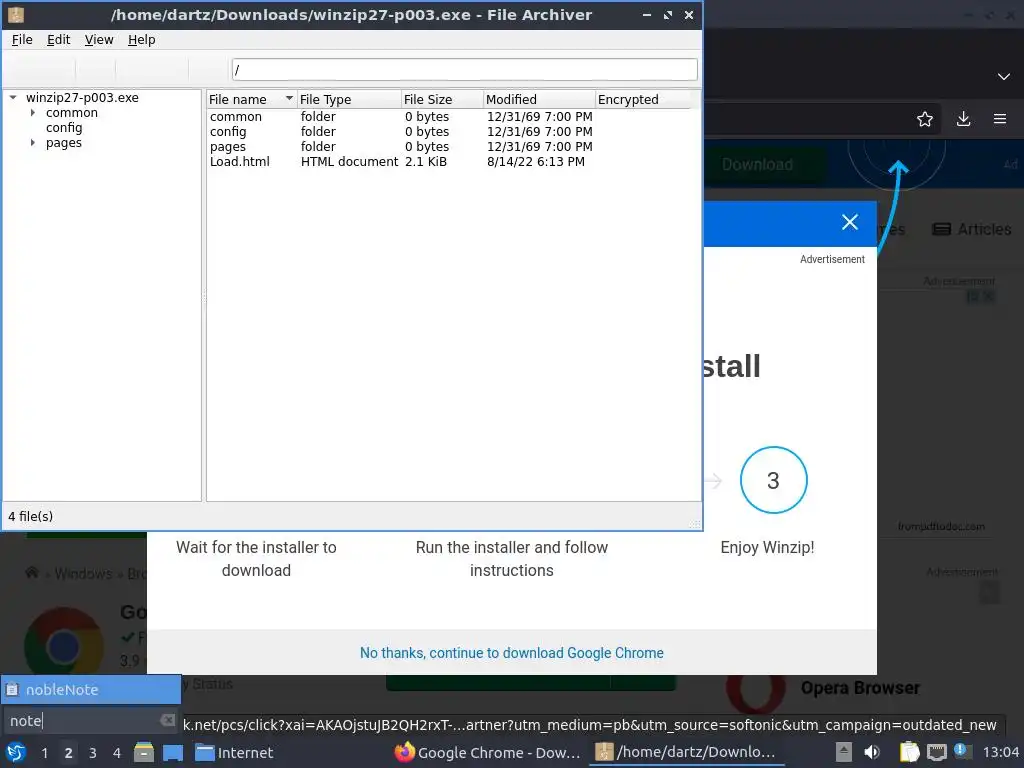Sort by Modified column header
The width and height of the screenshot is (1024, 768).
tap(539, 99)
